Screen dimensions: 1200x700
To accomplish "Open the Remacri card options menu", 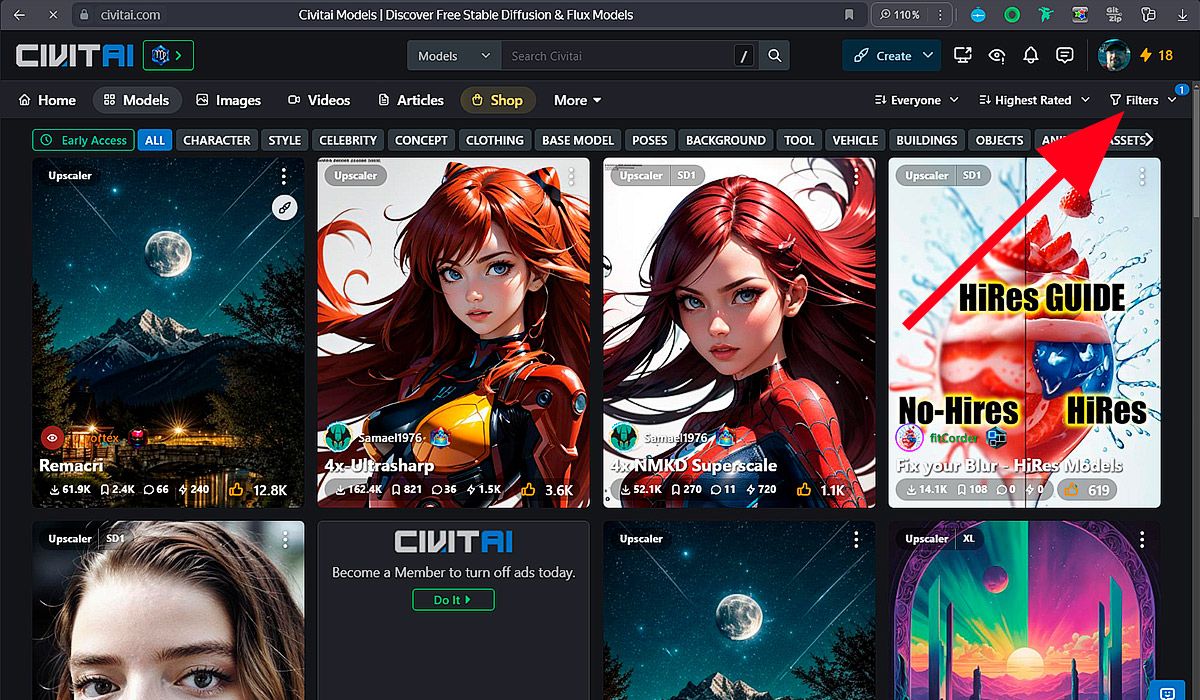I will 285,176.
